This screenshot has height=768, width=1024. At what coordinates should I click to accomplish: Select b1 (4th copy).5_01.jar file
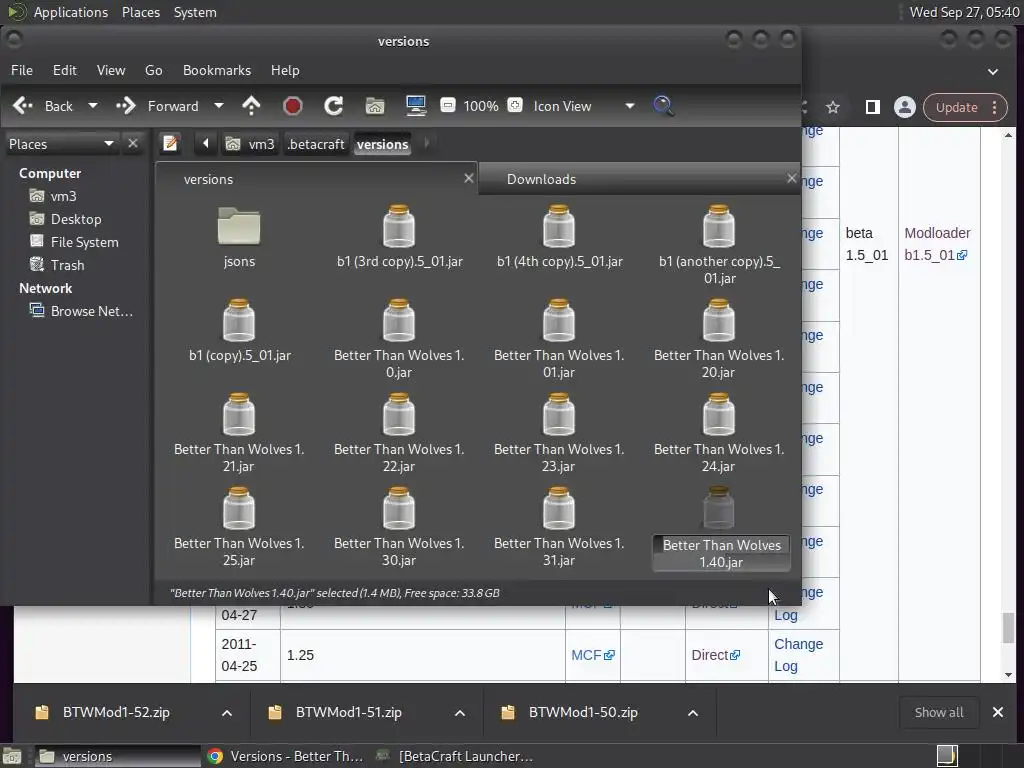pyautogui.click(x=559, y=227)
